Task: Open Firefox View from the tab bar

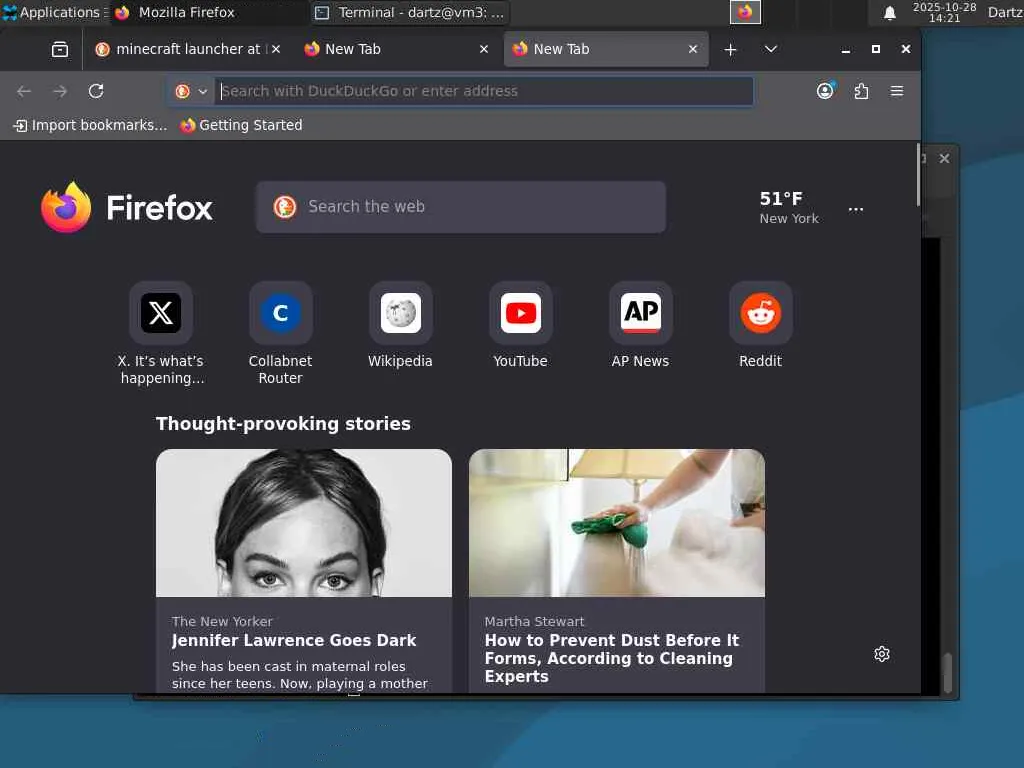Action: pyautogui.click(x=59, y=50)
